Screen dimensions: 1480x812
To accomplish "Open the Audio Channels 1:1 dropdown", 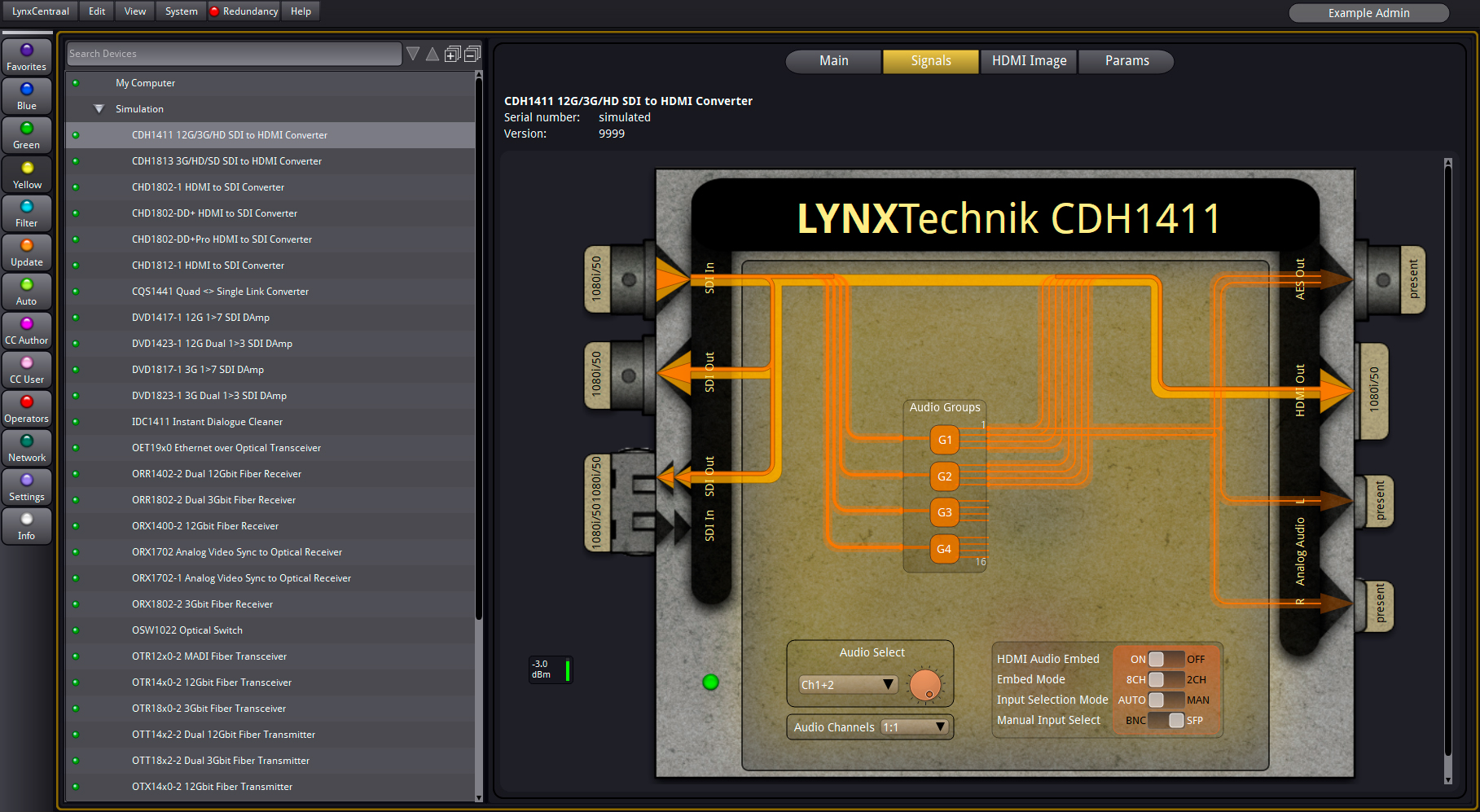I will point(916,727).
